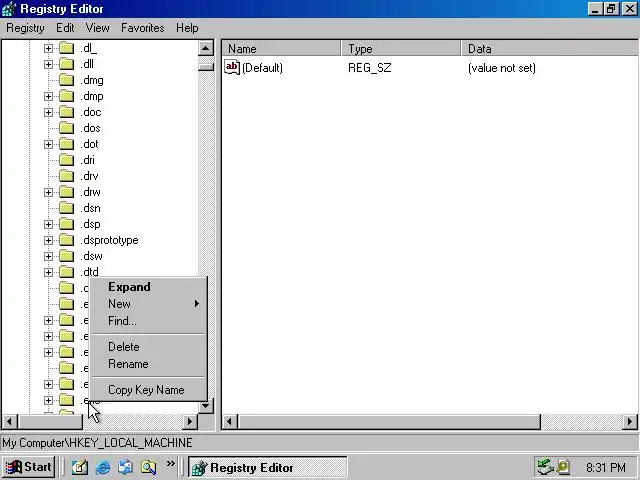The height and width of the screenshot is (480, 640).
Task: Click the .dl_ folder icon
Action: pyautogui.click(x=66, y=48)
